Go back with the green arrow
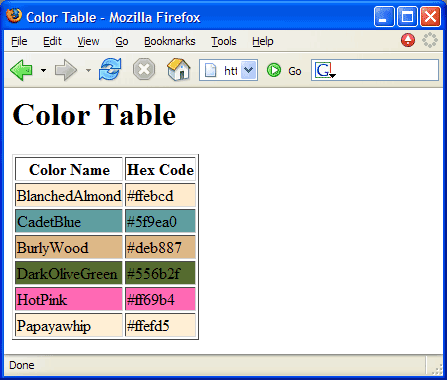 (21, 70)
